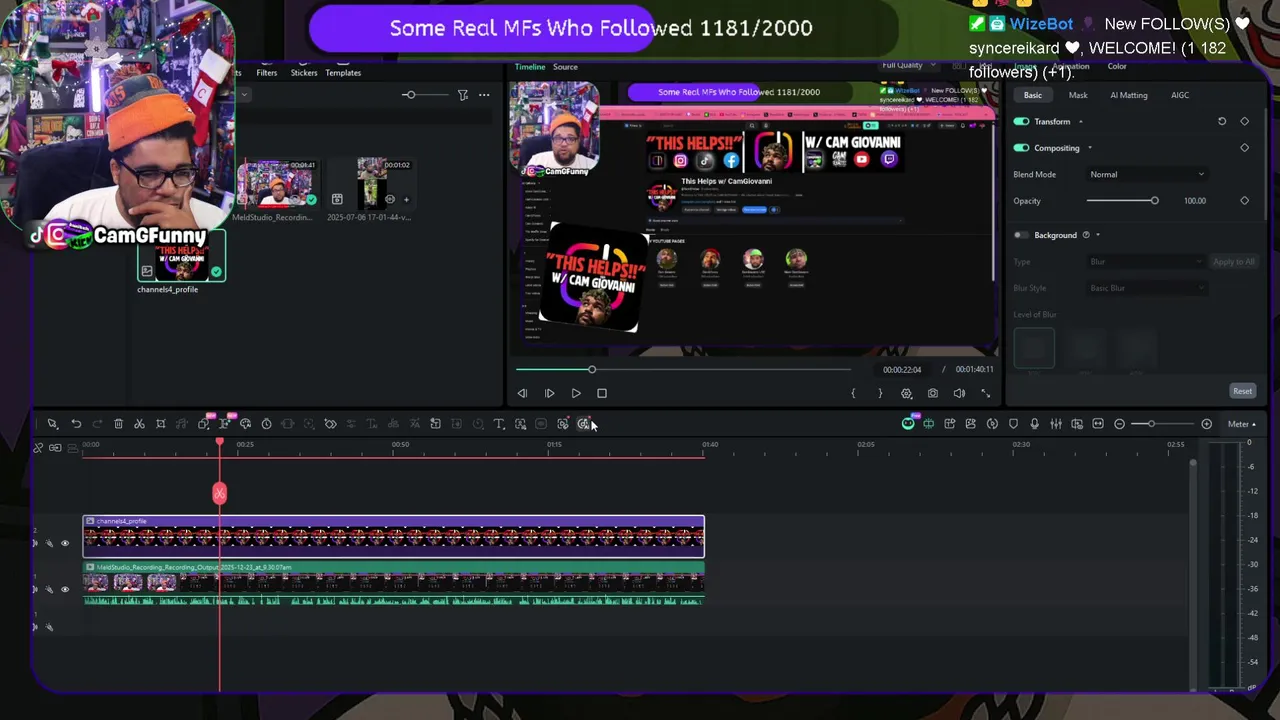Open the Stickers tab
Screen dimensions: 1280x720
(304, 72)
